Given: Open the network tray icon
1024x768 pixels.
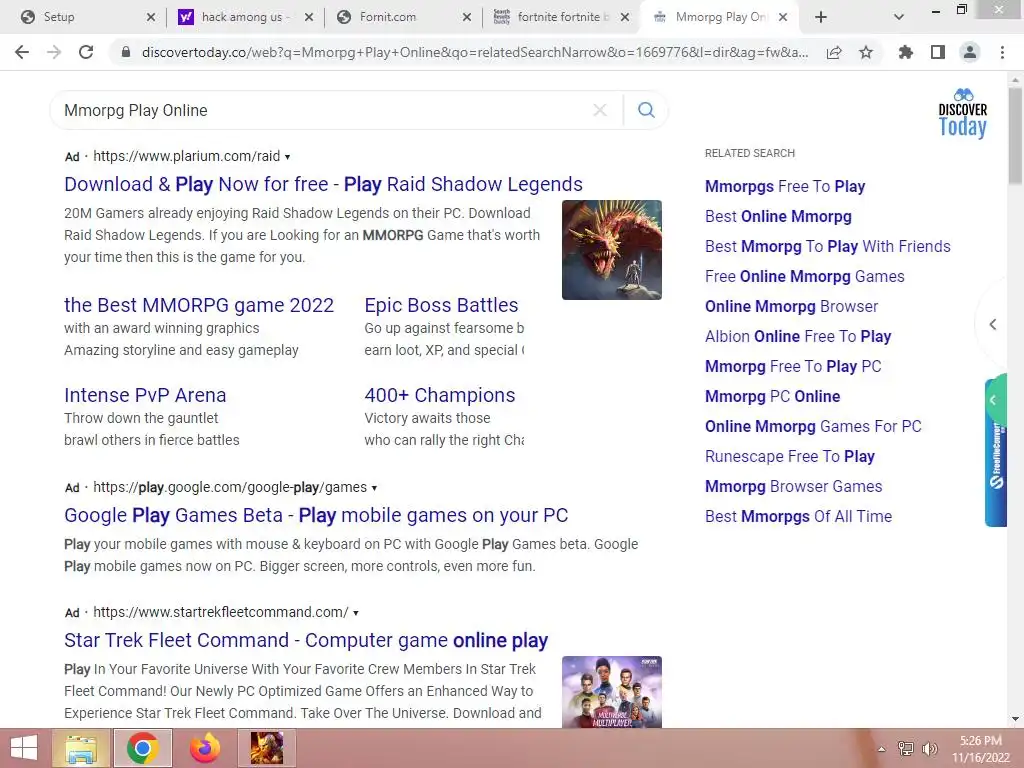Looking at the screenshot, I should click(x=906, y=749).
